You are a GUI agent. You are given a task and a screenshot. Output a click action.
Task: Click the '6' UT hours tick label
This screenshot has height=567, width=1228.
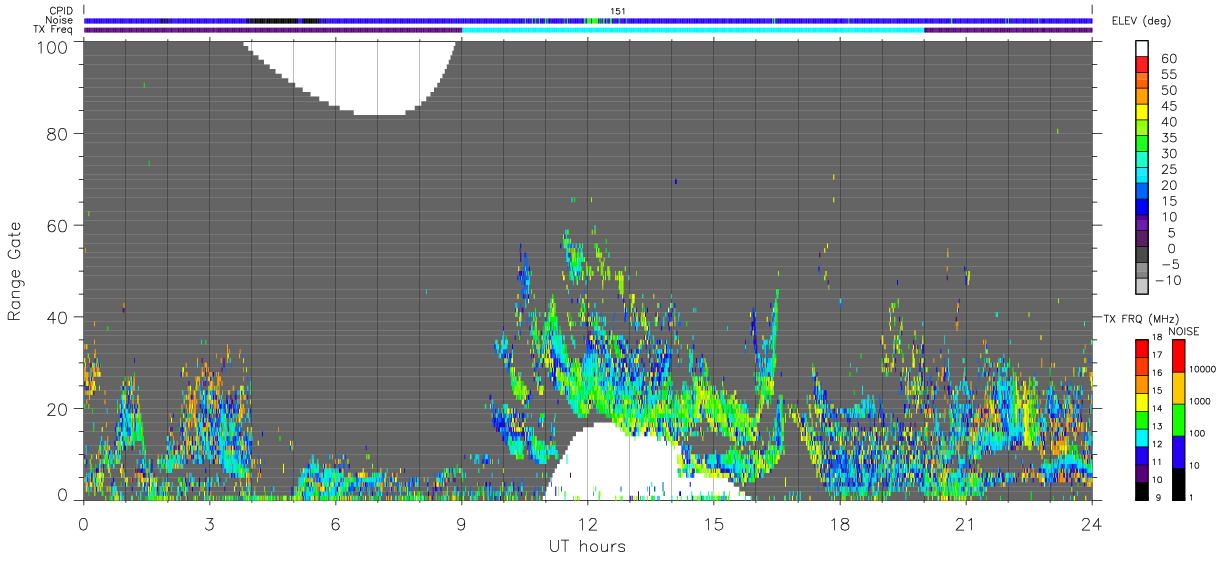(x=335, y=524)
